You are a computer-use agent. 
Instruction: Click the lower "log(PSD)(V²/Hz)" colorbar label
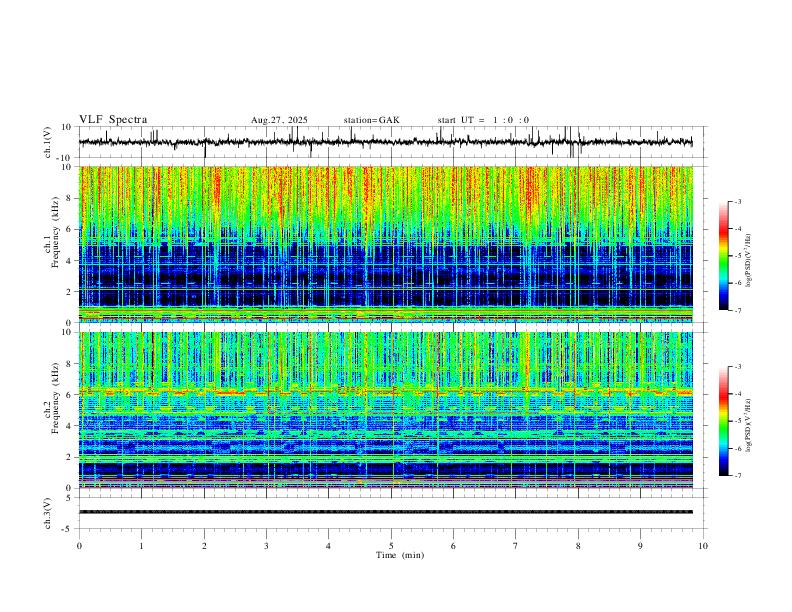click(x=749, y=425)
